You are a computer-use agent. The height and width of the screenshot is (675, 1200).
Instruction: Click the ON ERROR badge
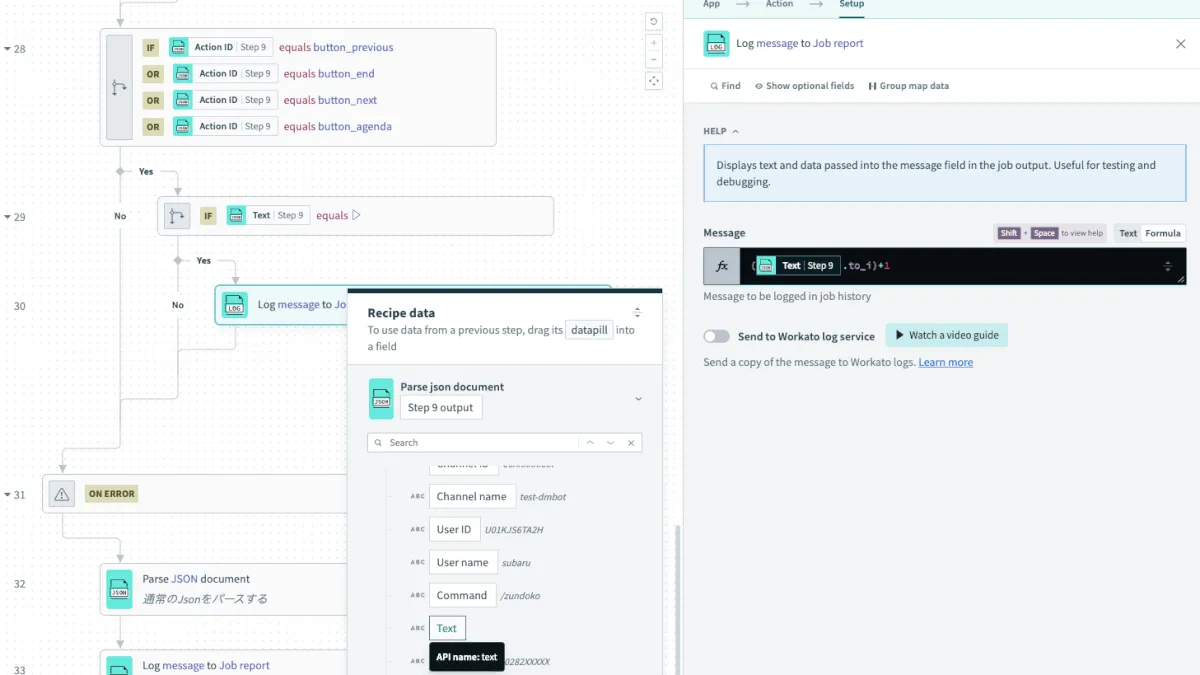click(111, 494)
